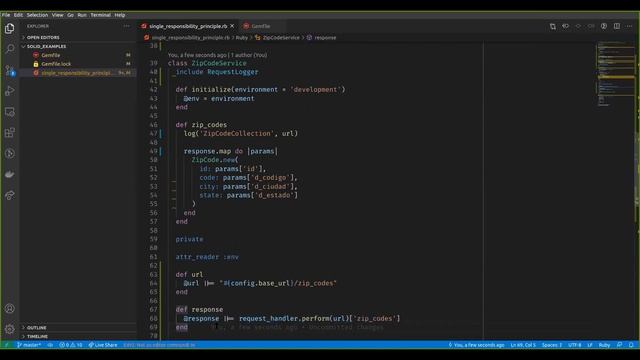640x360 pixels.
Task: Open the Accounts menu icon
Action: click(x=9, y=309)
